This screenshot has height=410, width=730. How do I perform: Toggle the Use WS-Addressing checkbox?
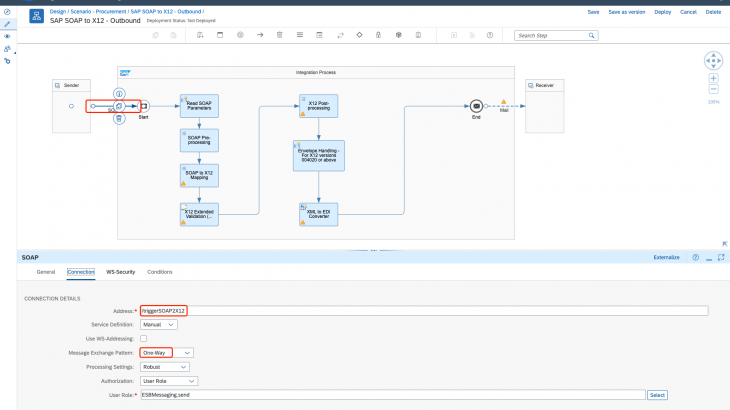tap(143, 338)
